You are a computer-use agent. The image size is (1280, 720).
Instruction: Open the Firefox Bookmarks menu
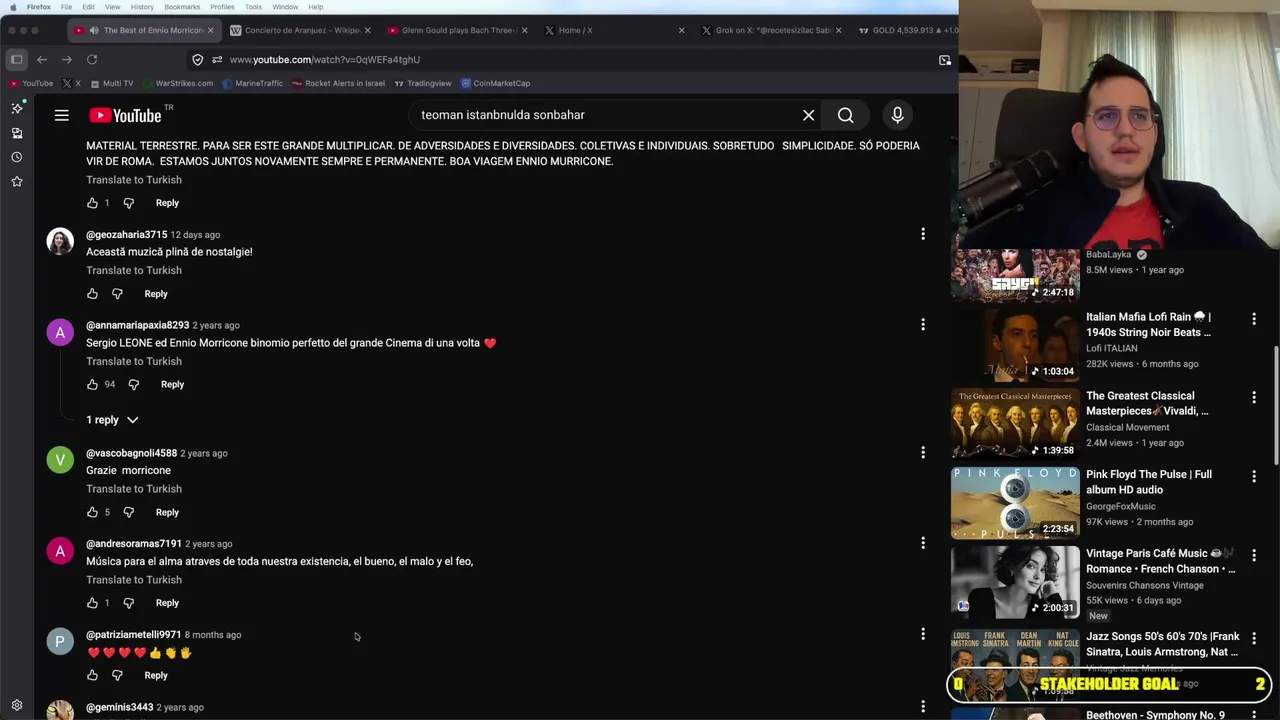(x=182, y=7)
